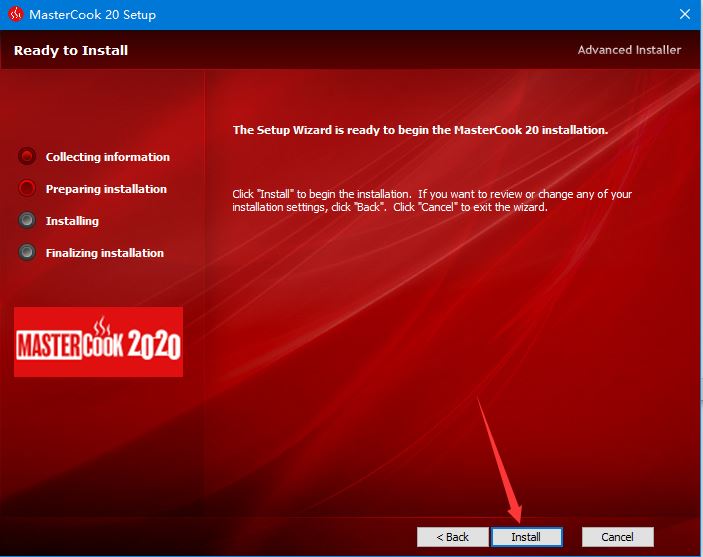Click 'Preparing installation' step text
This screenshot has width=703, height=557.
click(x=106, y=189)
